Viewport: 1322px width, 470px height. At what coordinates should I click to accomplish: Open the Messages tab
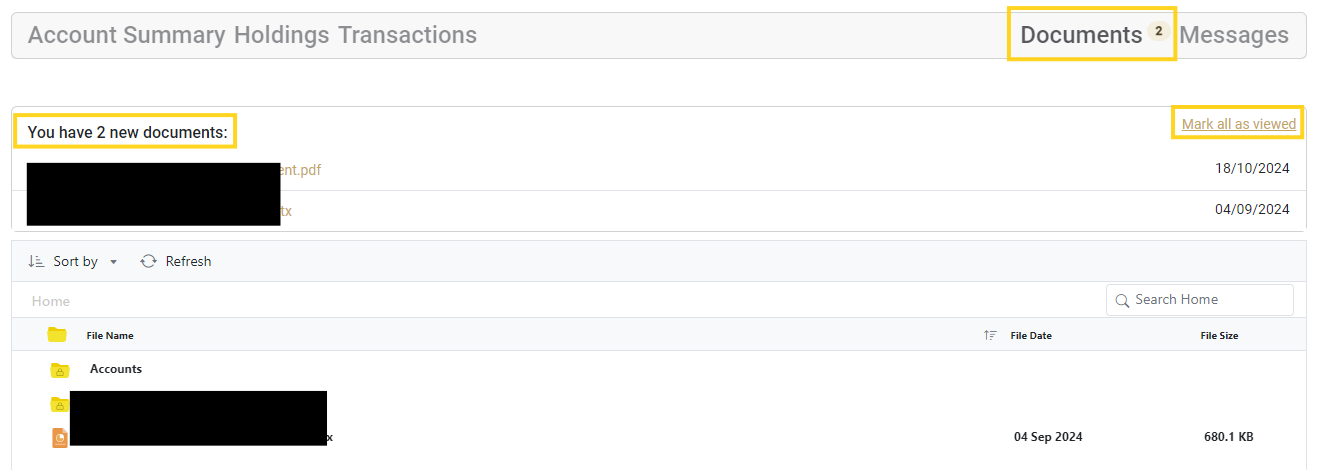pos(1234,35)
